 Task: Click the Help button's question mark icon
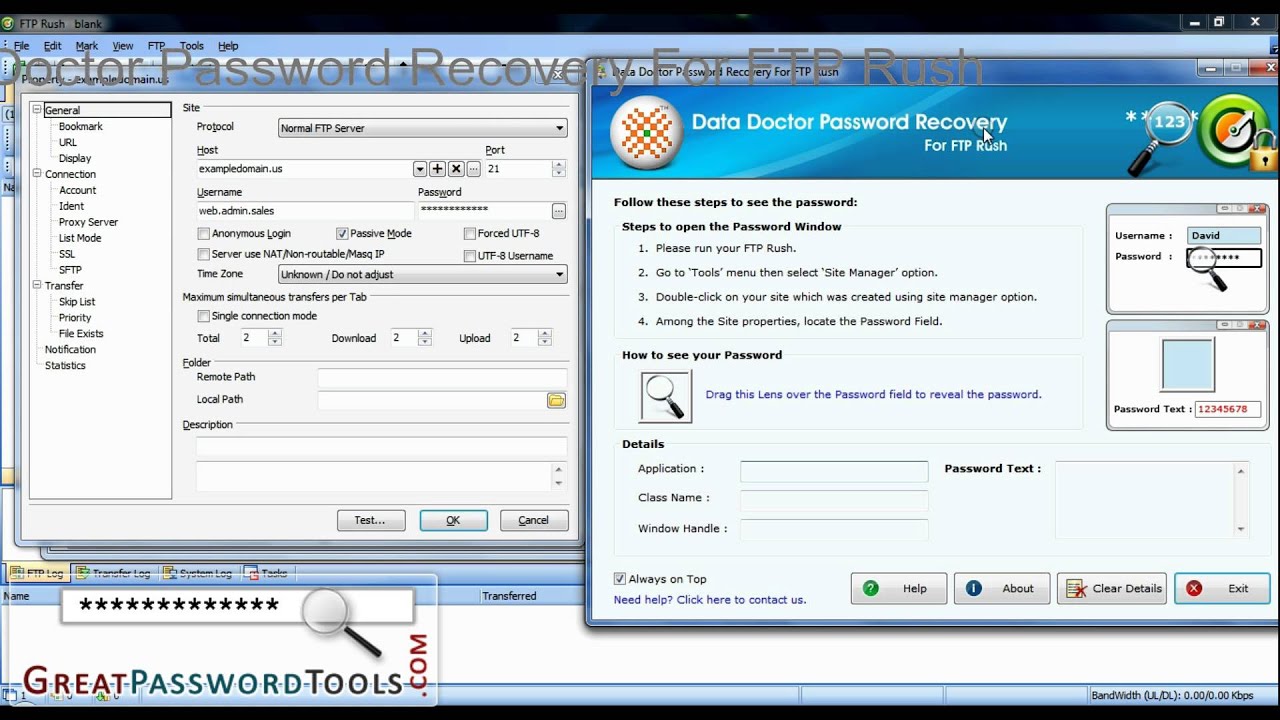[x=871, y=588]
